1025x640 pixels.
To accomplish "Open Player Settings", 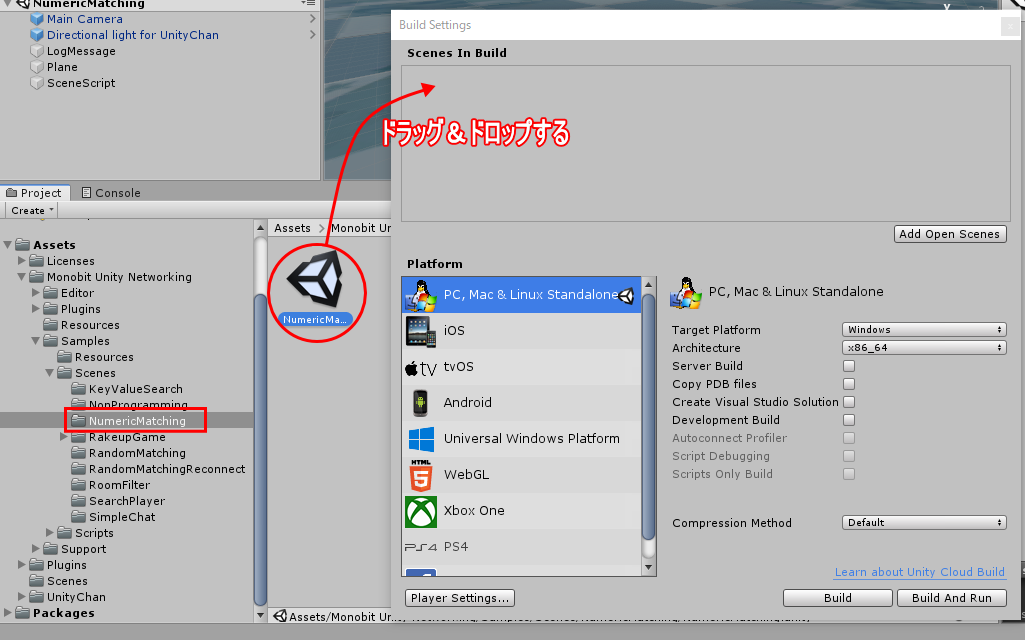I will (x=460, y=598).
